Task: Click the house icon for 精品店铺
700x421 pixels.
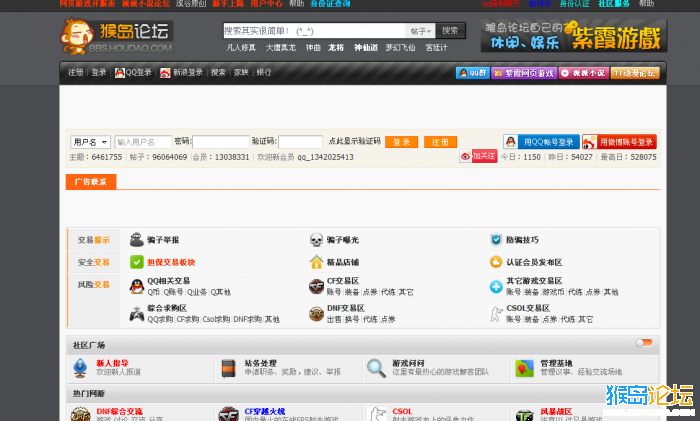Action: coord(316,262)
